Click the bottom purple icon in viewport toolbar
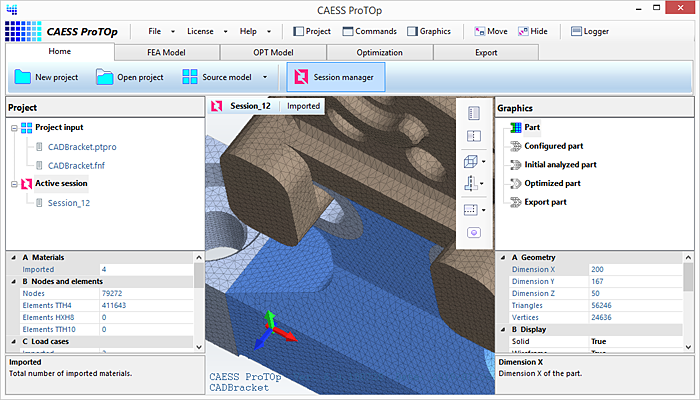This screenshot has width=700, height=400. 474,232
